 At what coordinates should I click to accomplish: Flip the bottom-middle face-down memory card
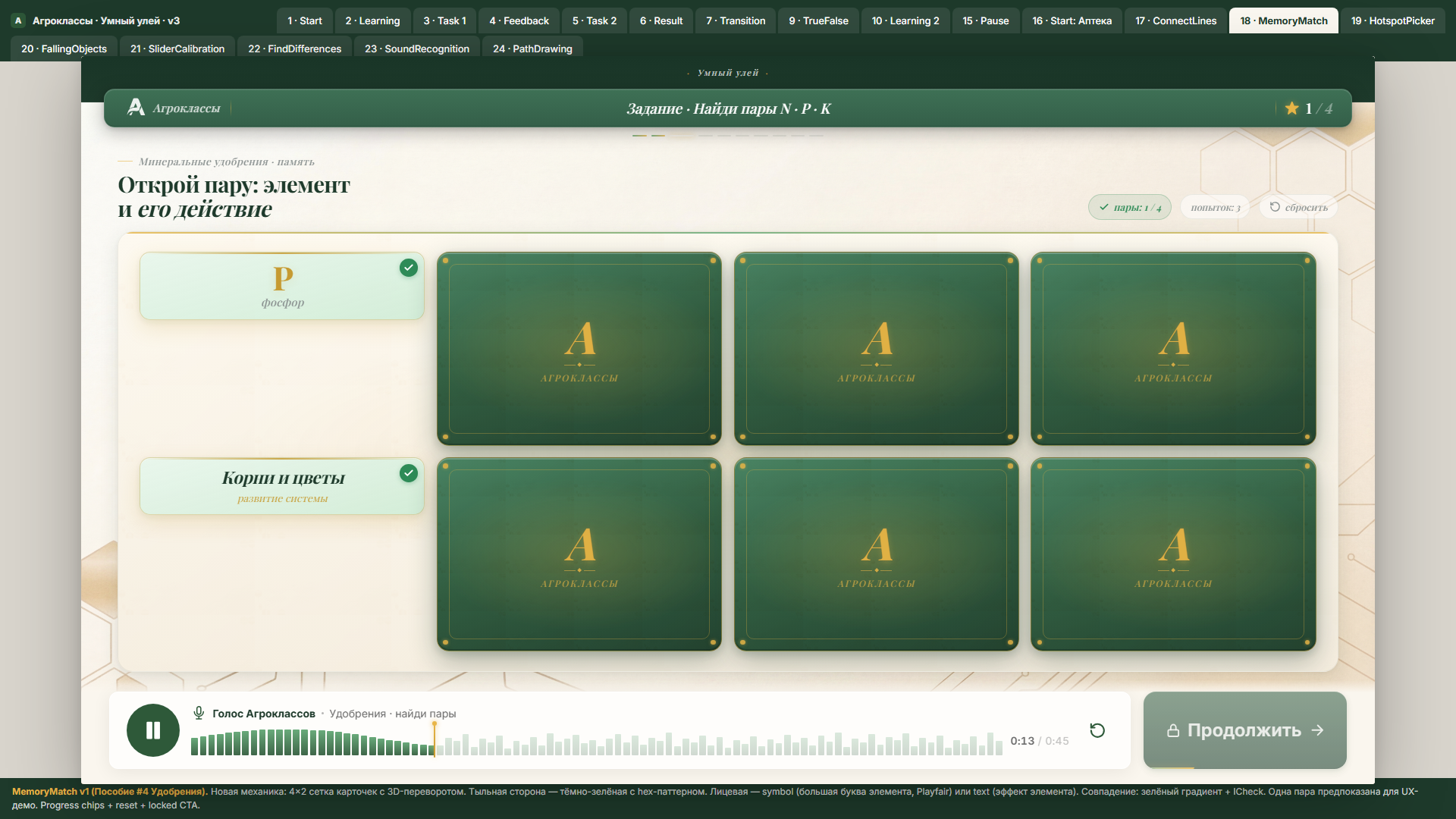point(877,554)
